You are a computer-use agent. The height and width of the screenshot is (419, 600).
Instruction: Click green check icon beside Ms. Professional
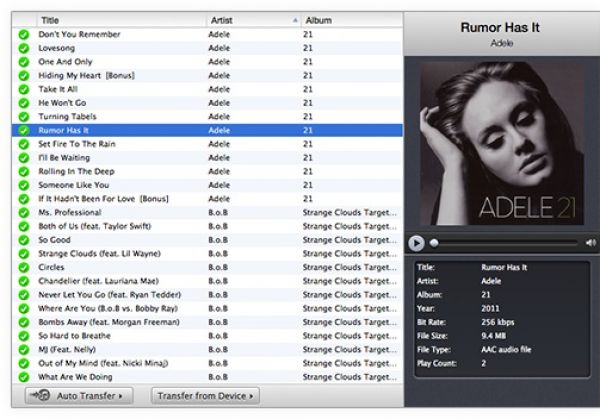24,213
